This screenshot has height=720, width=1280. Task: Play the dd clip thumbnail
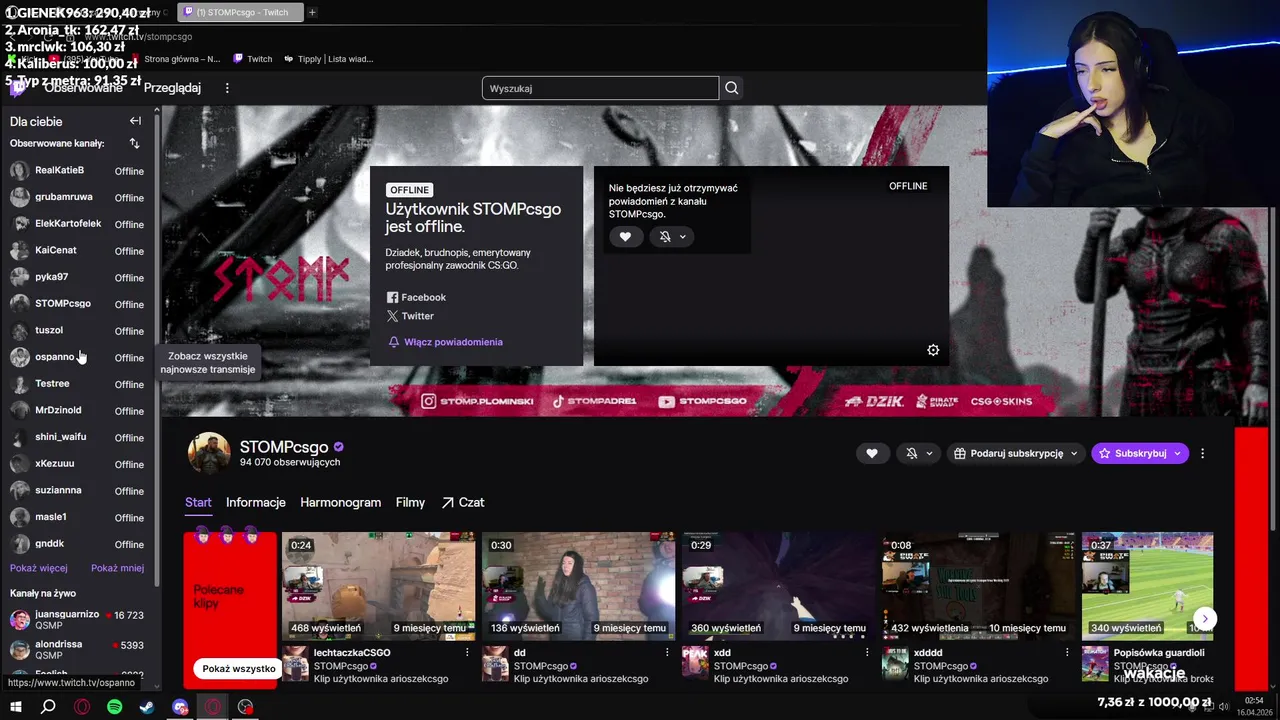tap(578, 586)
